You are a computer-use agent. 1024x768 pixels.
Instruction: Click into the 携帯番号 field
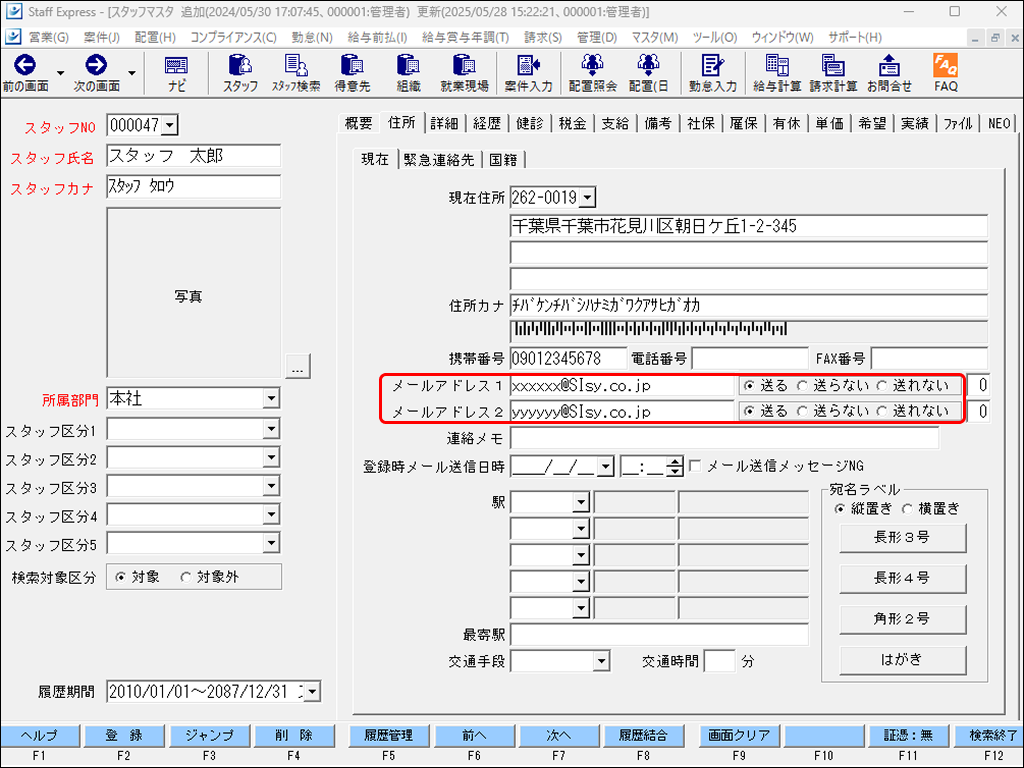pos(568,358)
